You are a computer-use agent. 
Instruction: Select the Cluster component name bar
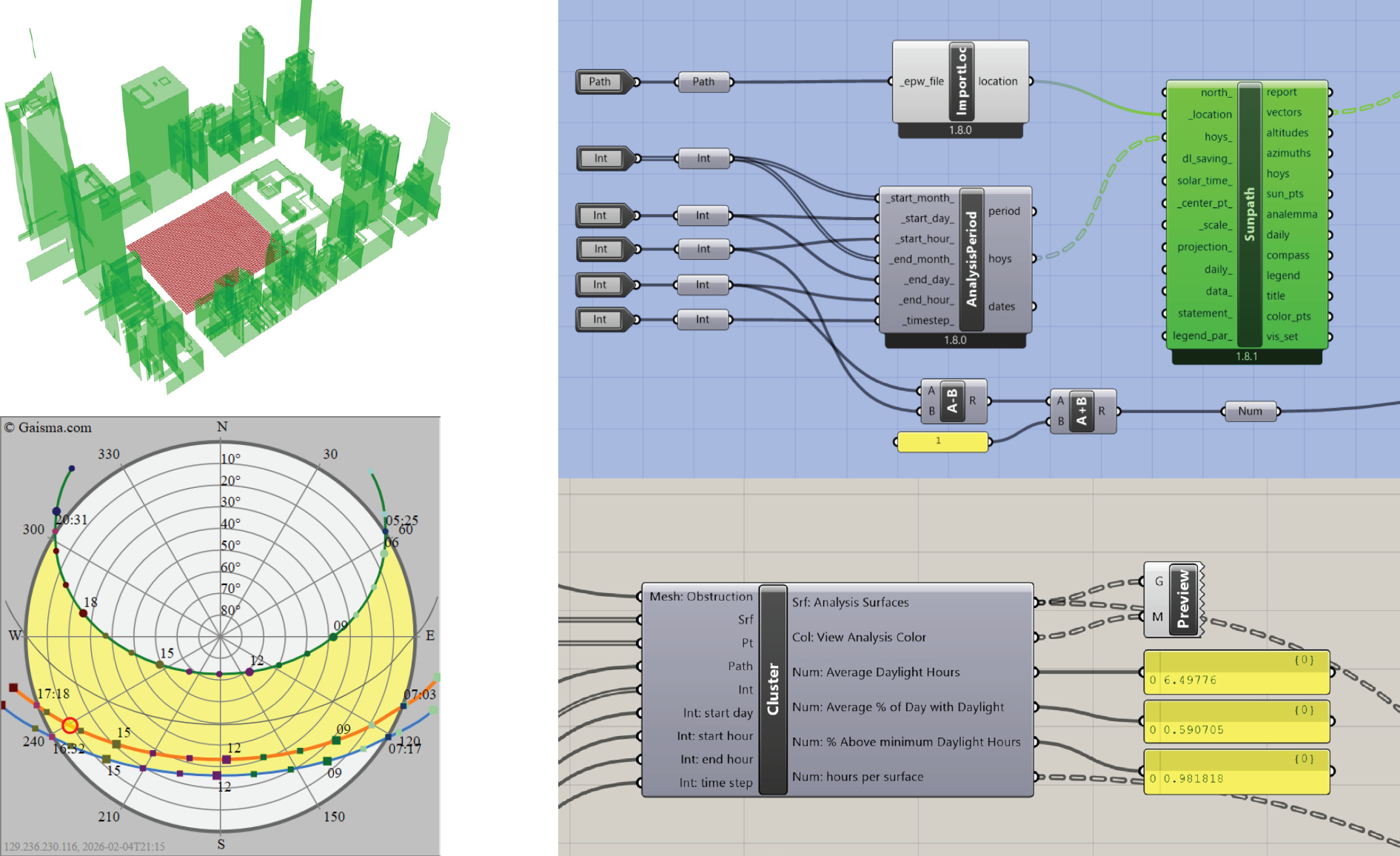773,689
